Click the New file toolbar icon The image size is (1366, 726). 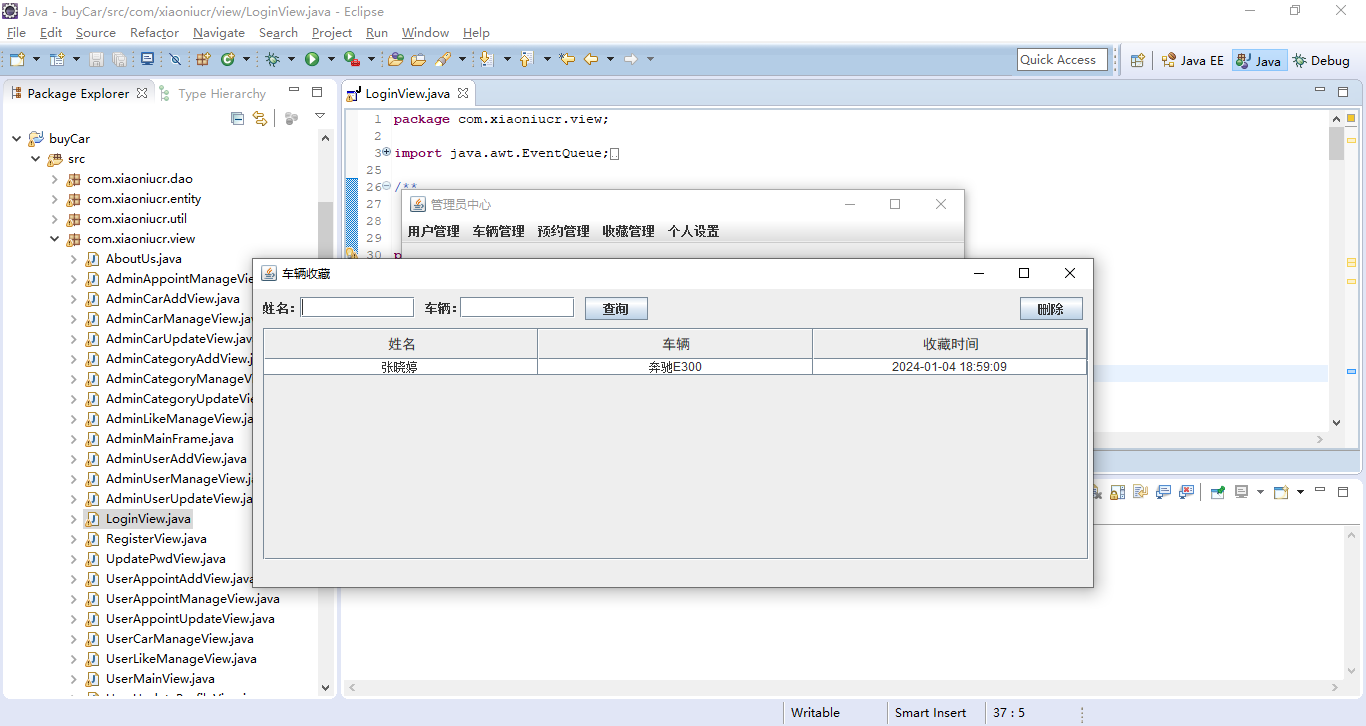17,59
